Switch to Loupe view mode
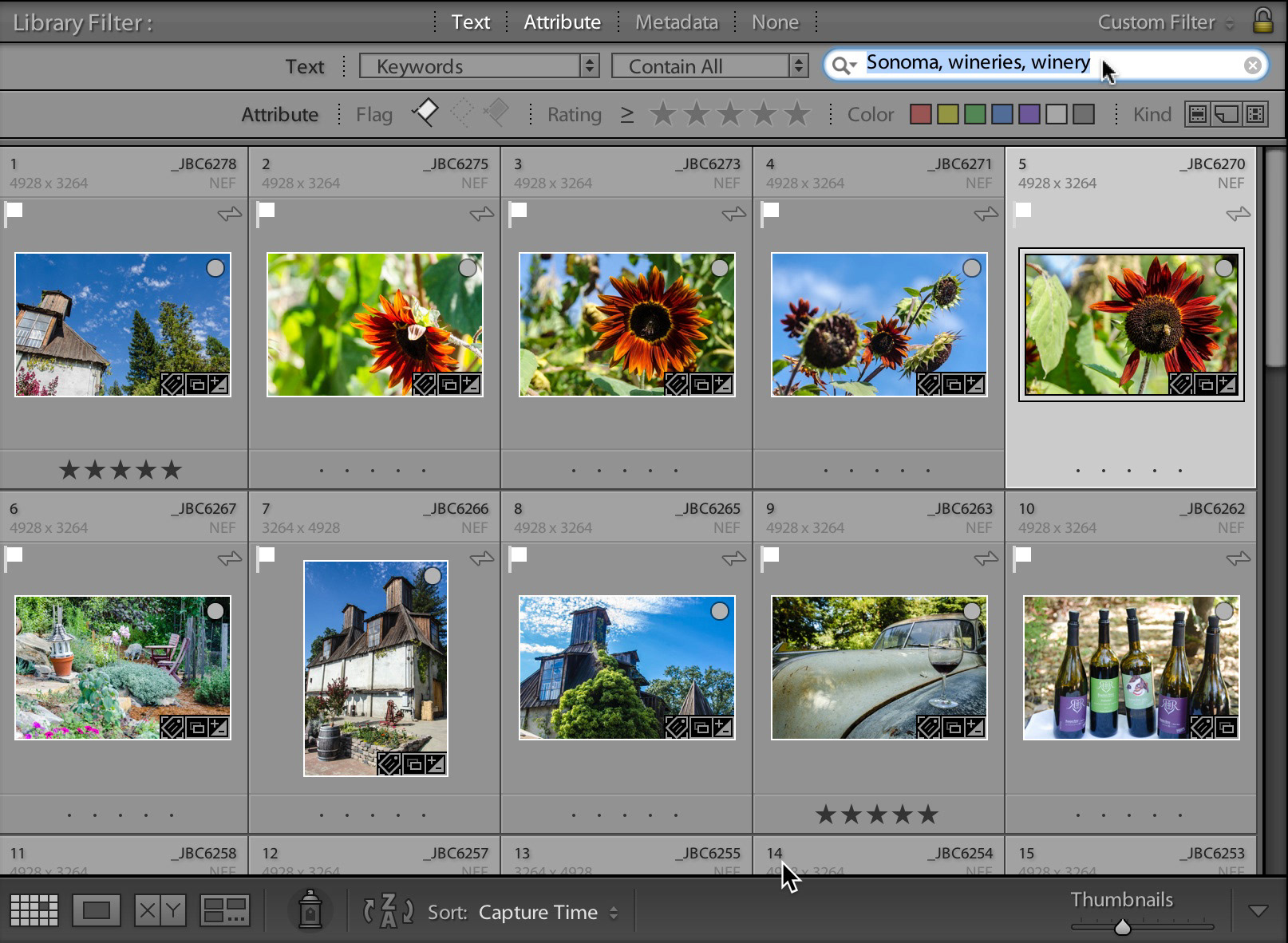Viewport: 1288px width, 943px height. coord(96,910)
